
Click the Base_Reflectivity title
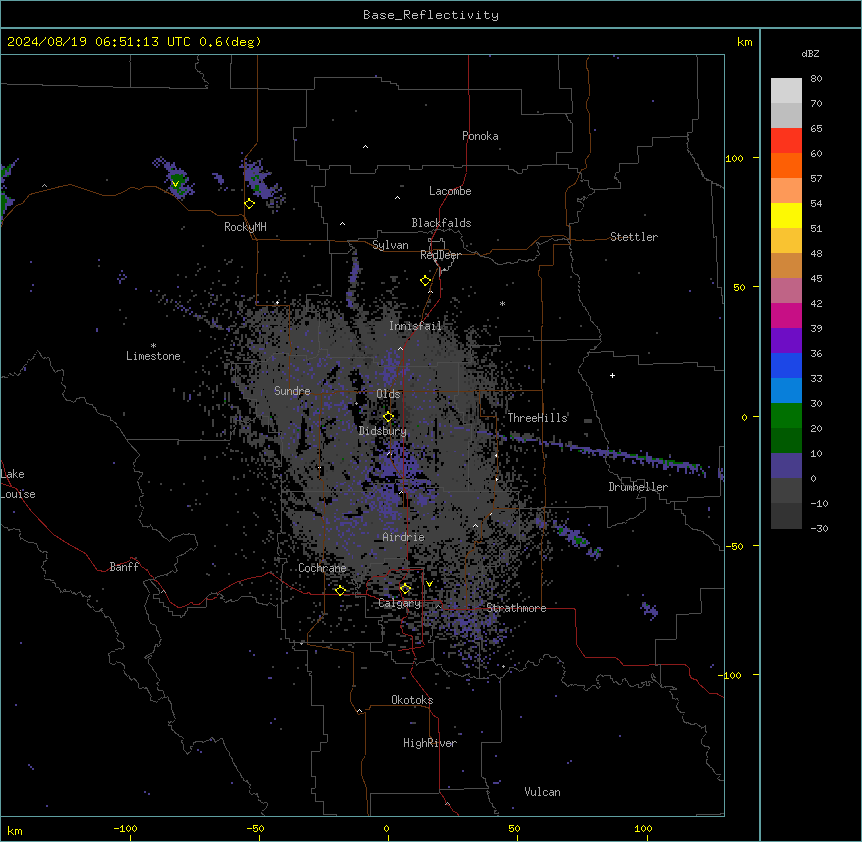point(431,15)
